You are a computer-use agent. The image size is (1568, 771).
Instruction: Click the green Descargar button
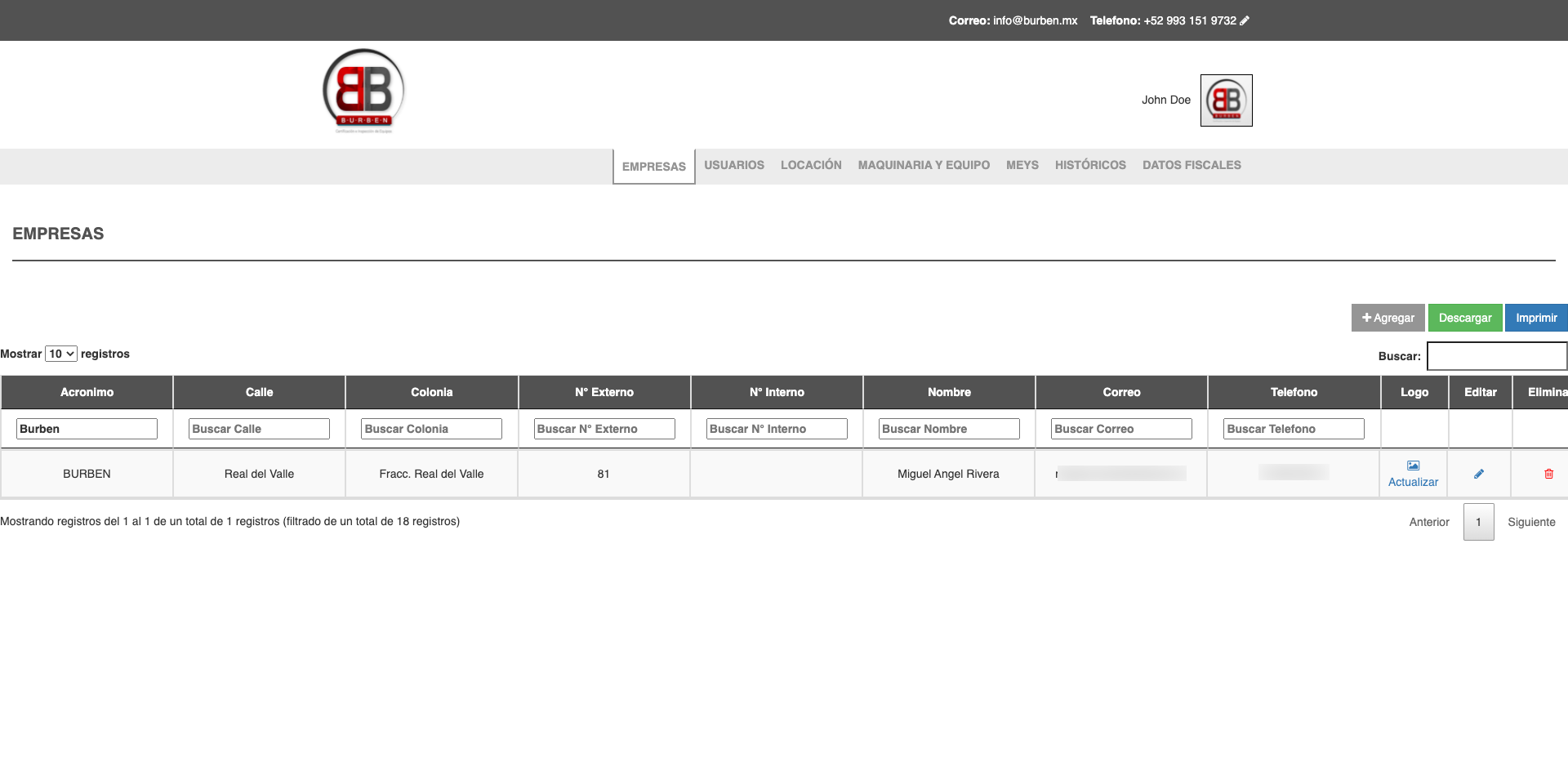click(1465, 318)
